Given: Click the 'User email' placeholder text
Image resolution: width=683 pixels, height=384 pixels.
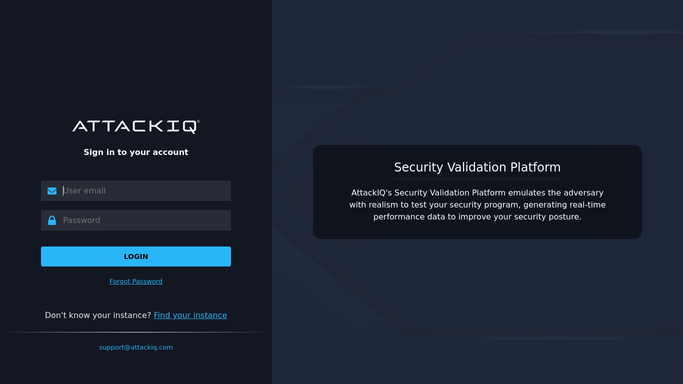Looking at the screenshot, I should [x=85, y=191].
